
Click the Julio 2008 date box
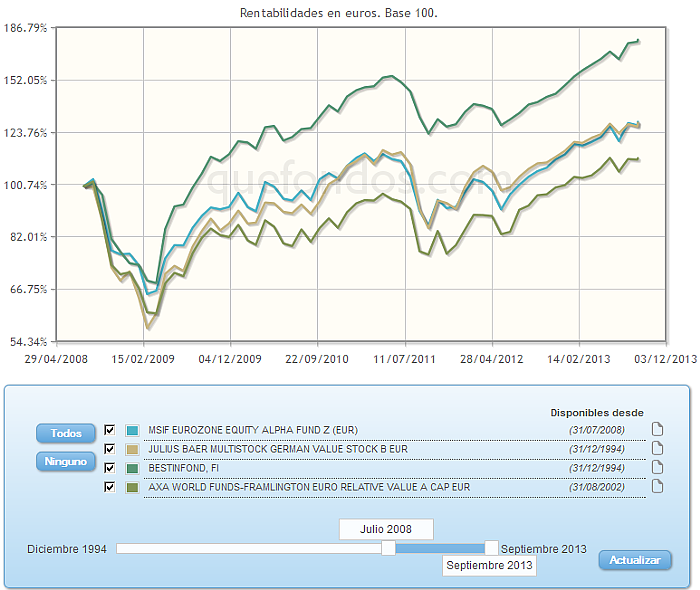pos(386,529)
